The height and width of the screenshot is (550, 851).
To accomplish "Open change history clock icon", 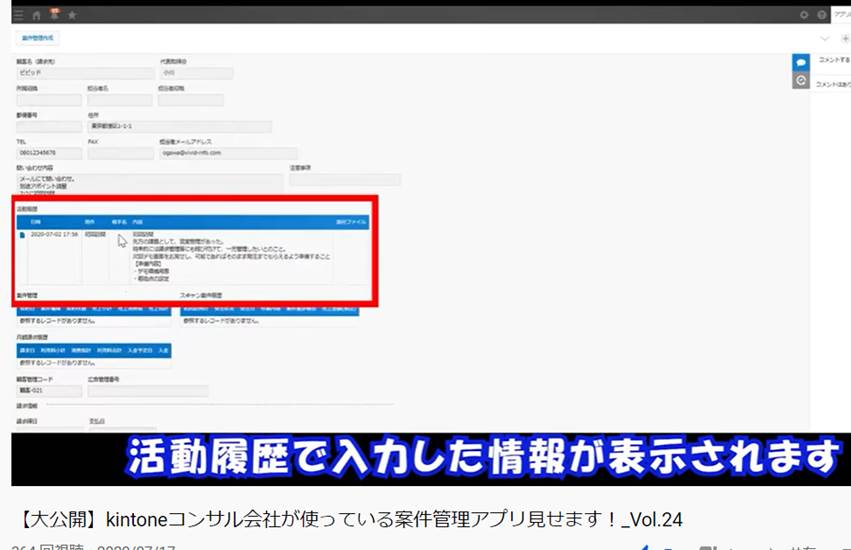I will [801, 81].
